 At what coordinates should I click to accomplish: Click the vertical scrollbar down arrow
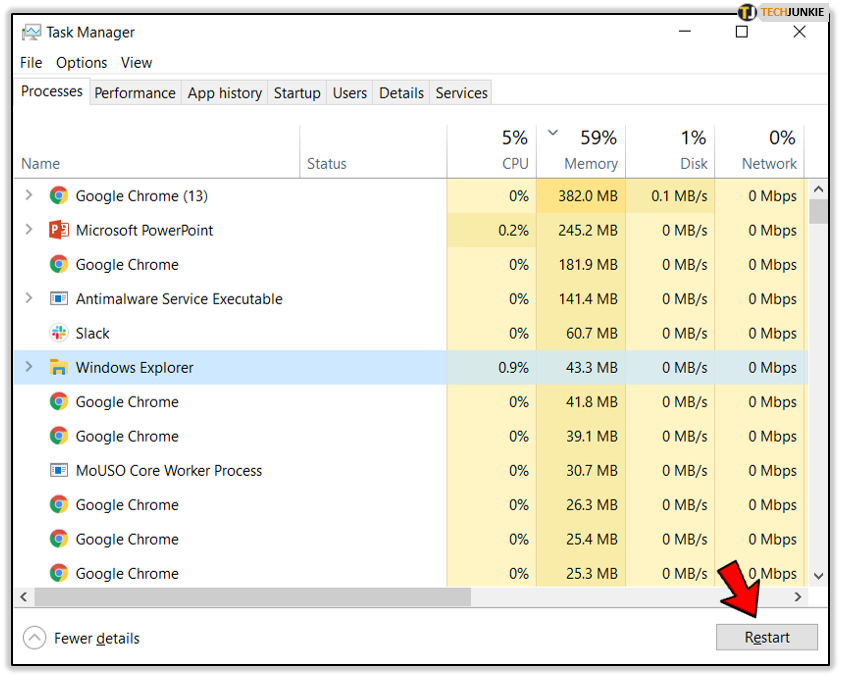[x=818, y=576]
